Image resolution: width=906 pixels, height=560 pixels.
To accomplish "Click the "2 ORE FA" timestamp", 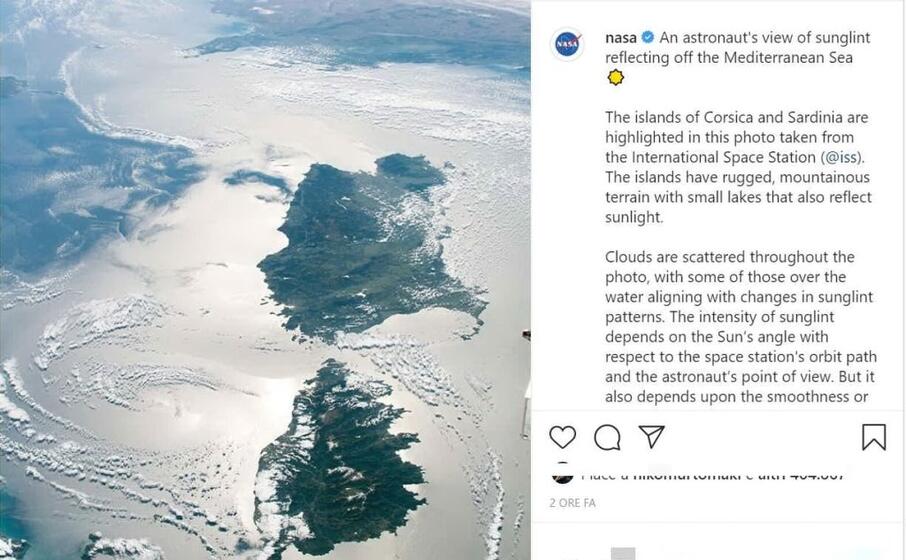I will pyautogui.click(x=572, y=503).
